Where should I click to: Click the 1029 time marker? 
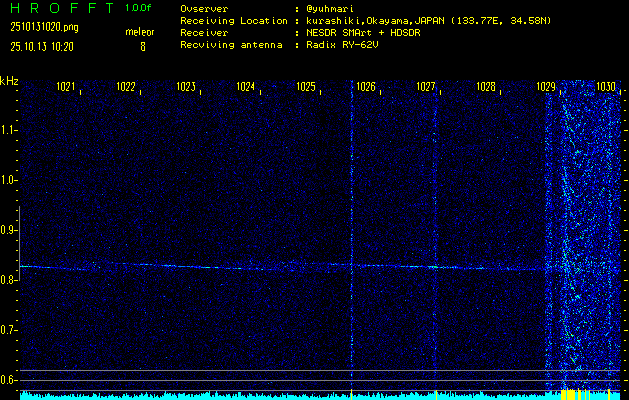pos(546,87)
